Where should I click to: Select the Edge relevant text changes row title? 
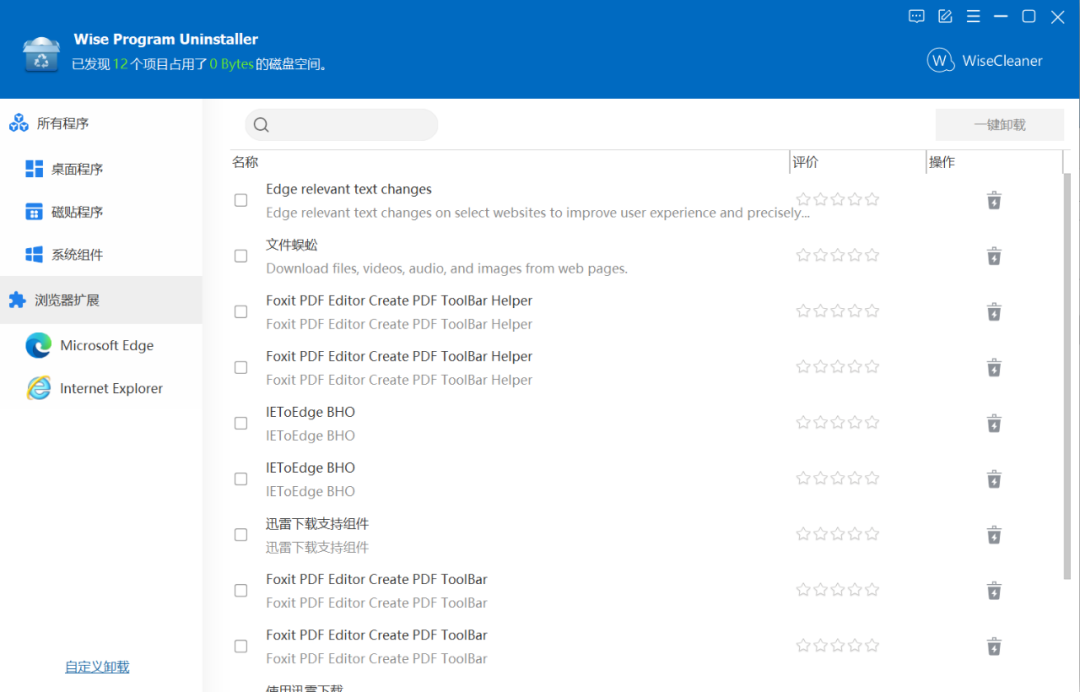tap(349, 189)
